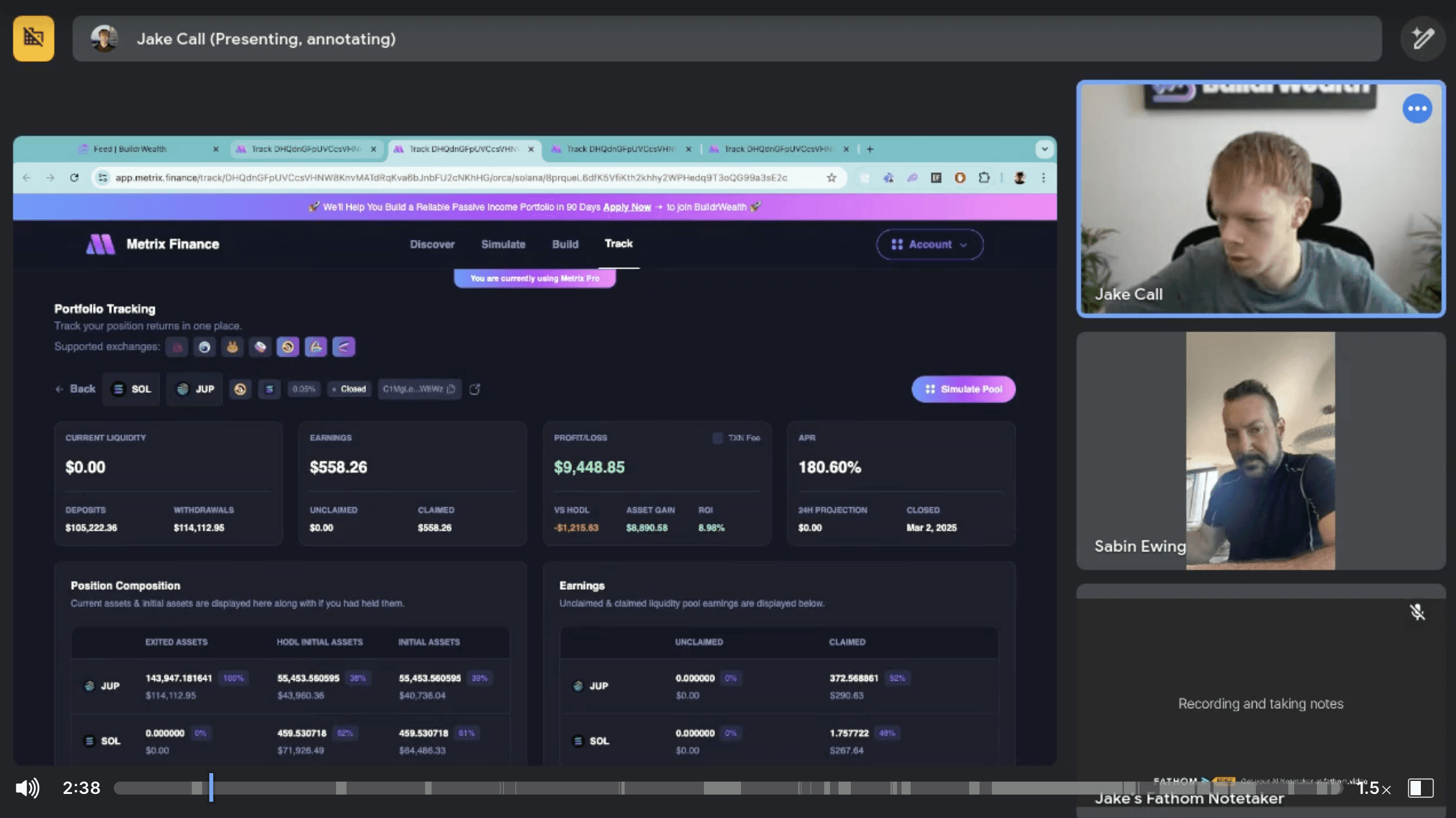Click the Solana network badge
Screen dimensions: 1456x818
coord(269,389)
